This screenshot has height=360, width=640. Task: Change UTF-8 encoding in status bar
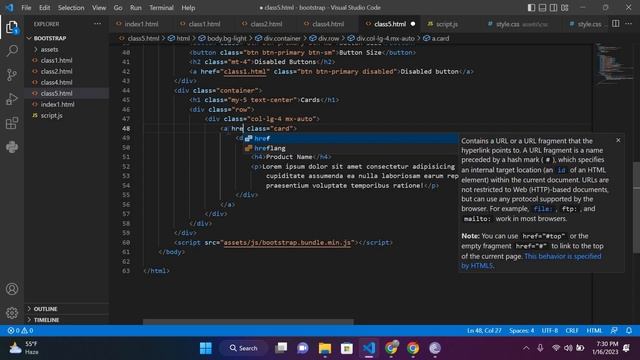coord(549,331)
